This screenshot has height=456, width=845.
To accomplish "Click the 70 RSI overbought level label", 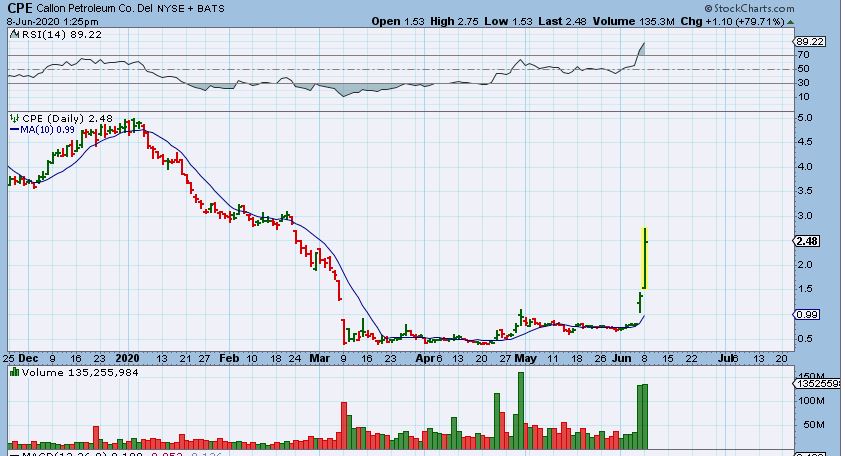I will point(804,54).
